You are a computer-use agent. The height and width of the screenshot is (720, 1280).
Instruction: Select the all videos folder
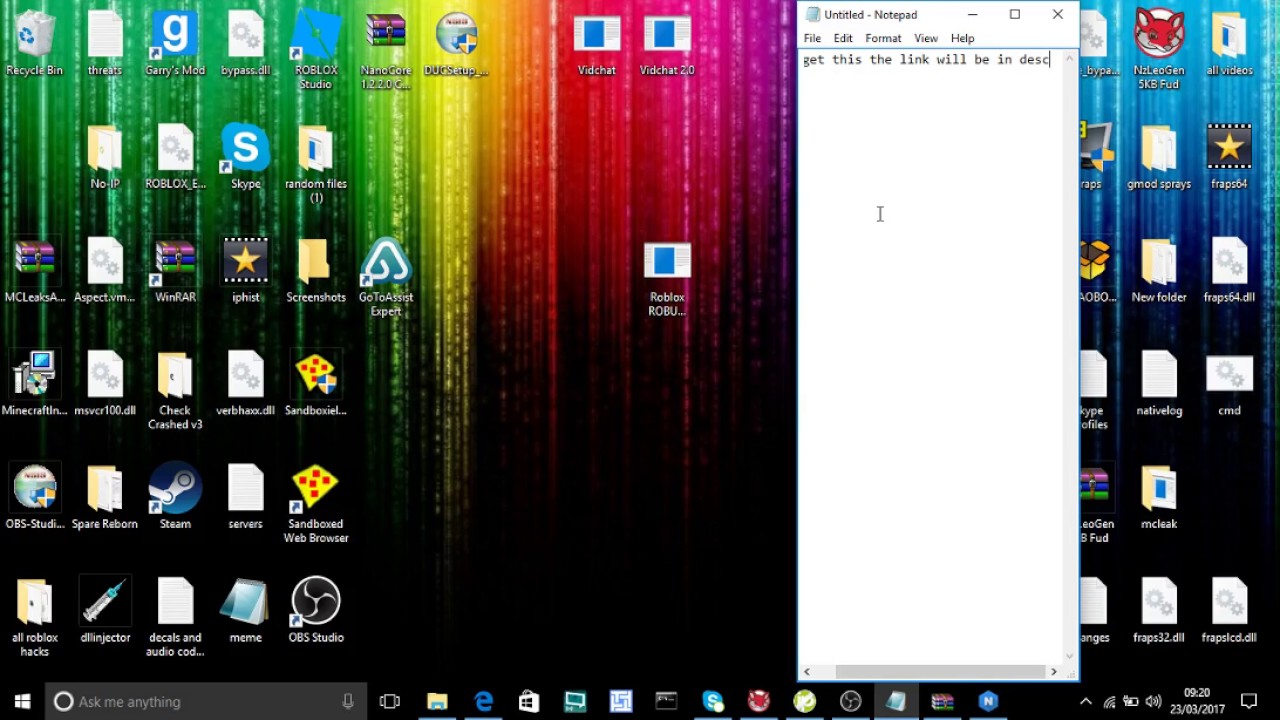(1229, 45)
